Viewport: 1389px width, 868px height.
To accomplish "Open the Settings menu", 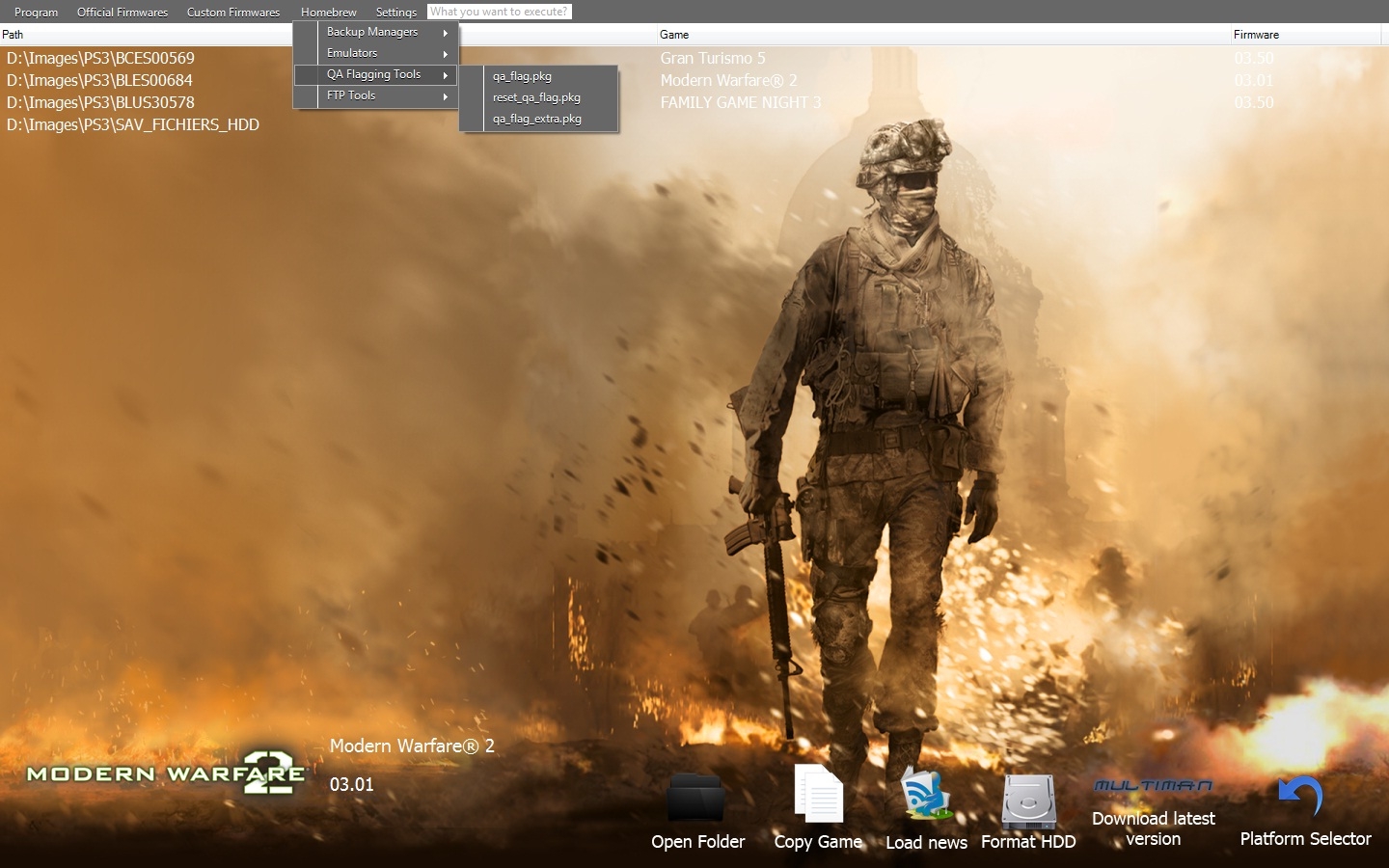I will click(x=395, y=12).
